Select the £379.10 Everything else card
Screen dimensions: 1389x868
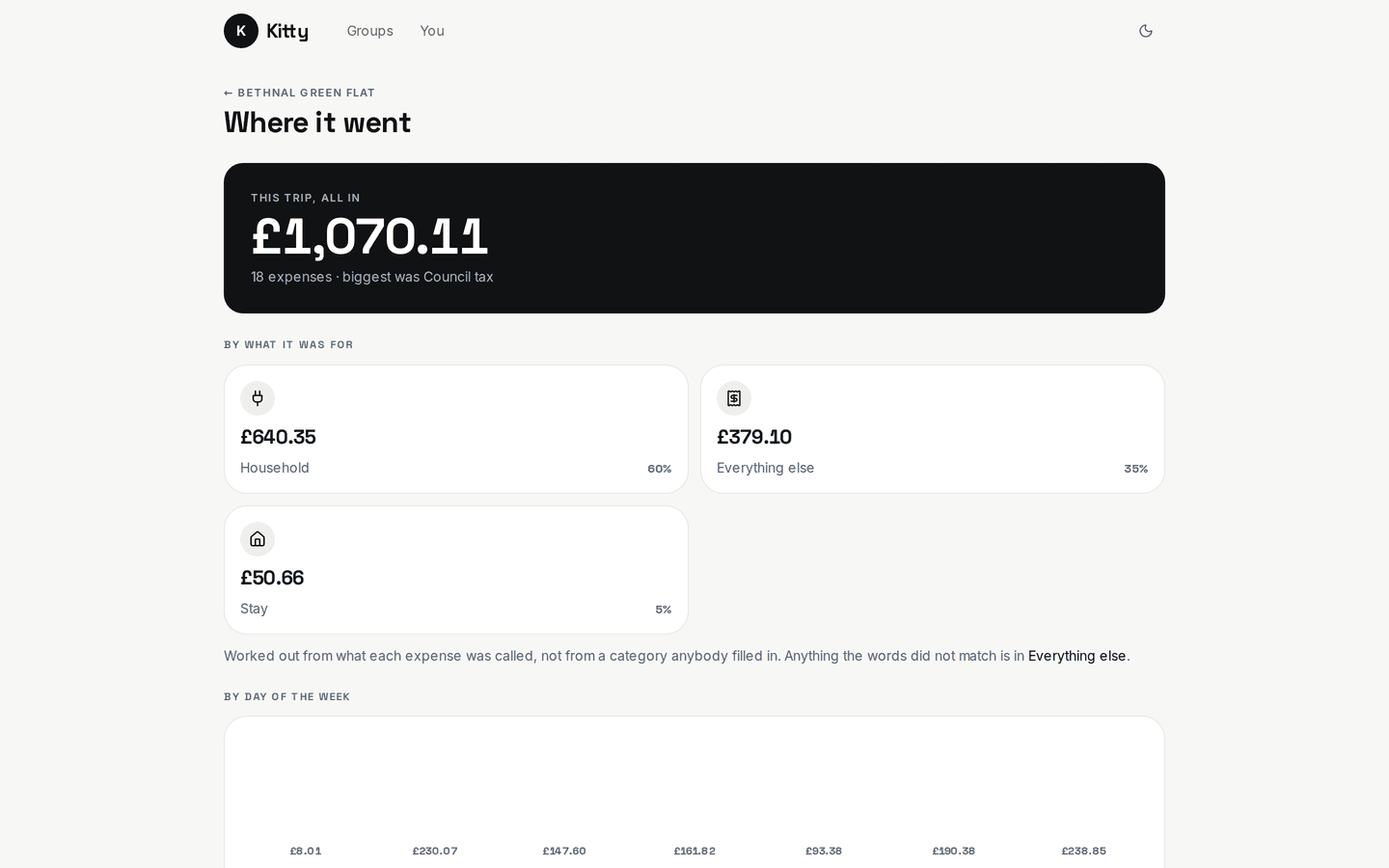coord(933,429)
